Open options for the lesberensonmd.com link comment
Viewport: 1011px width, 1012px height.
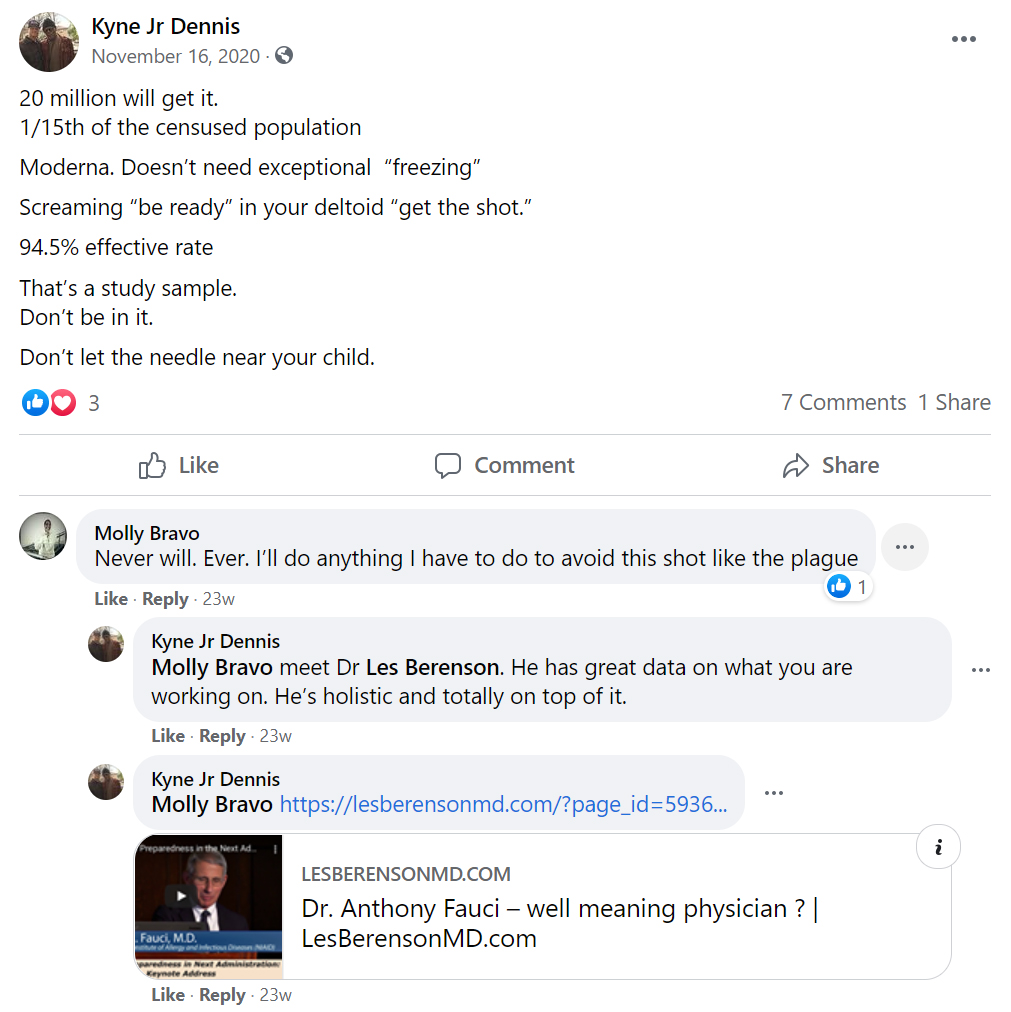coord(774,793)
